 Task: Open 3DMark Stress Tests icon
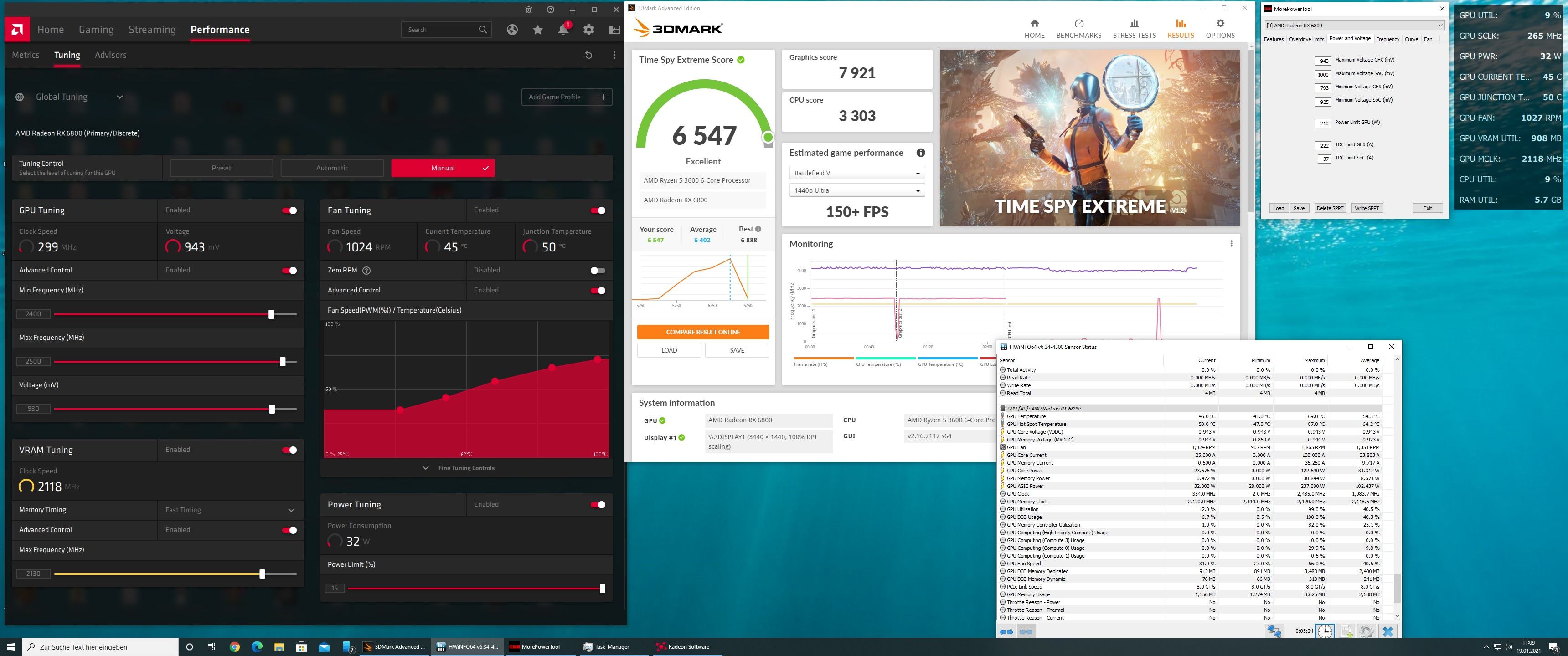point(1134,24)
